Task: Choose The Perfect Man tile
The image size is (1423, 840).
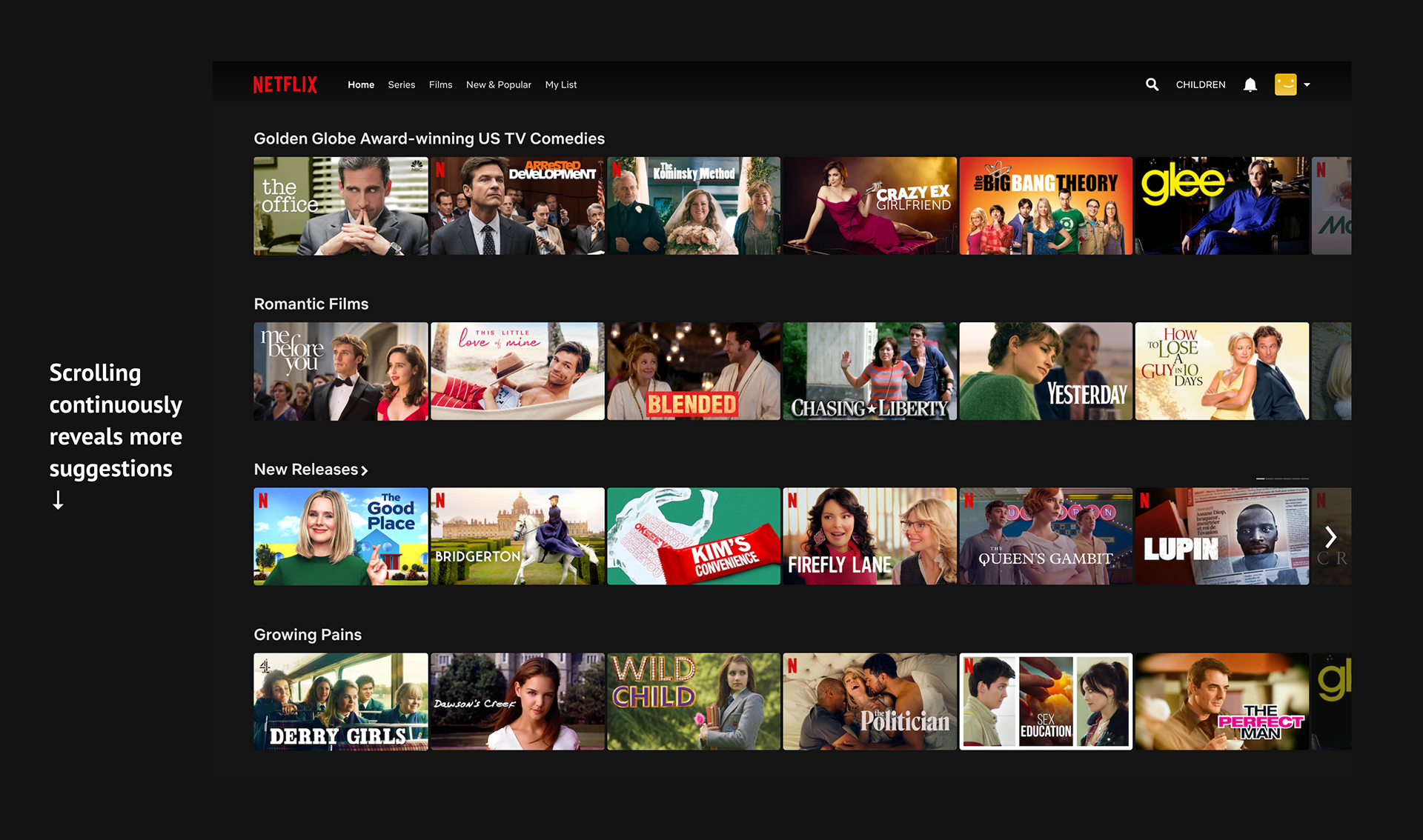Action: (x=1222, y=701)
